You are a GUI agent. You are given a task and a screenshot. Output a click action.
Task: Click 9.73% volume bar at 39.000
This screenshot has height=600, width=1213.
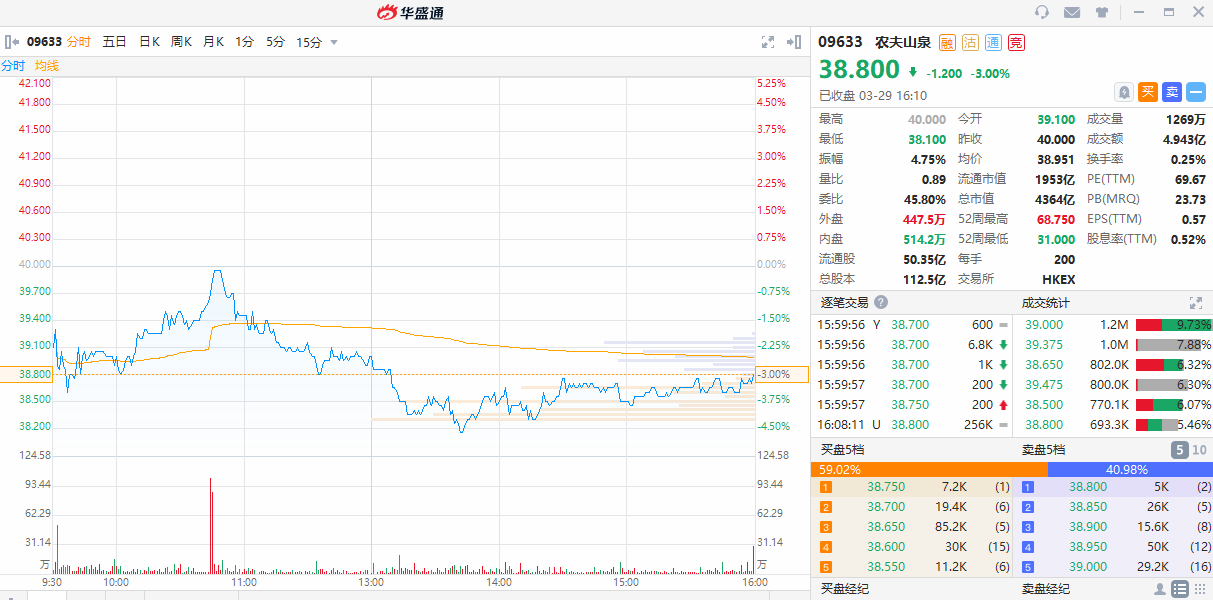pos(1173,325)
